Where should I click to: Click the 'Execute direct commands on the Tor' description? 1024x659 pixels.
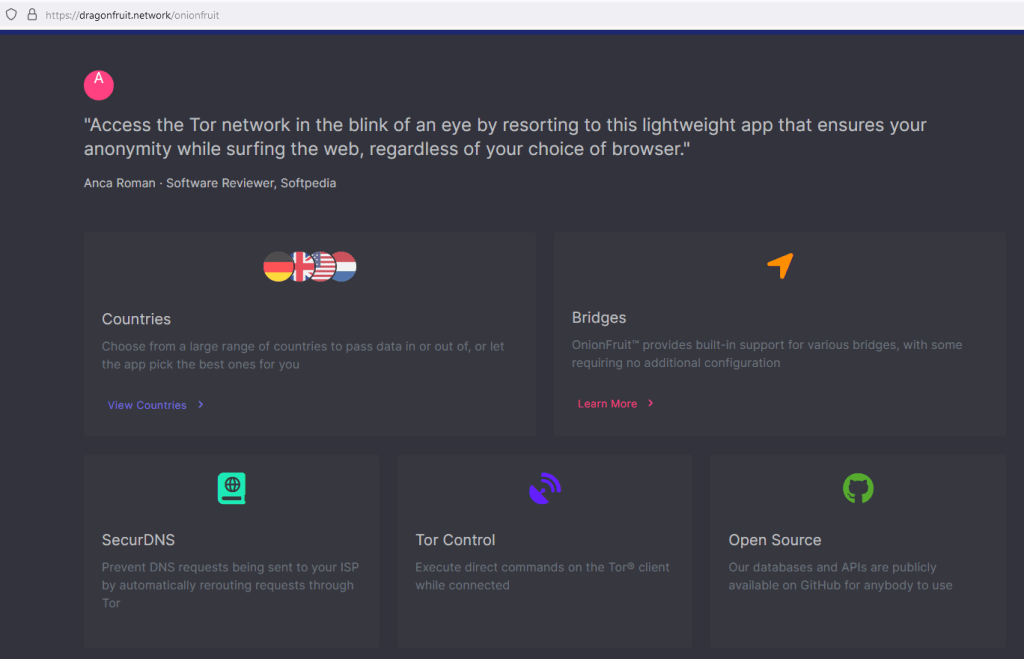pos(542,576)
